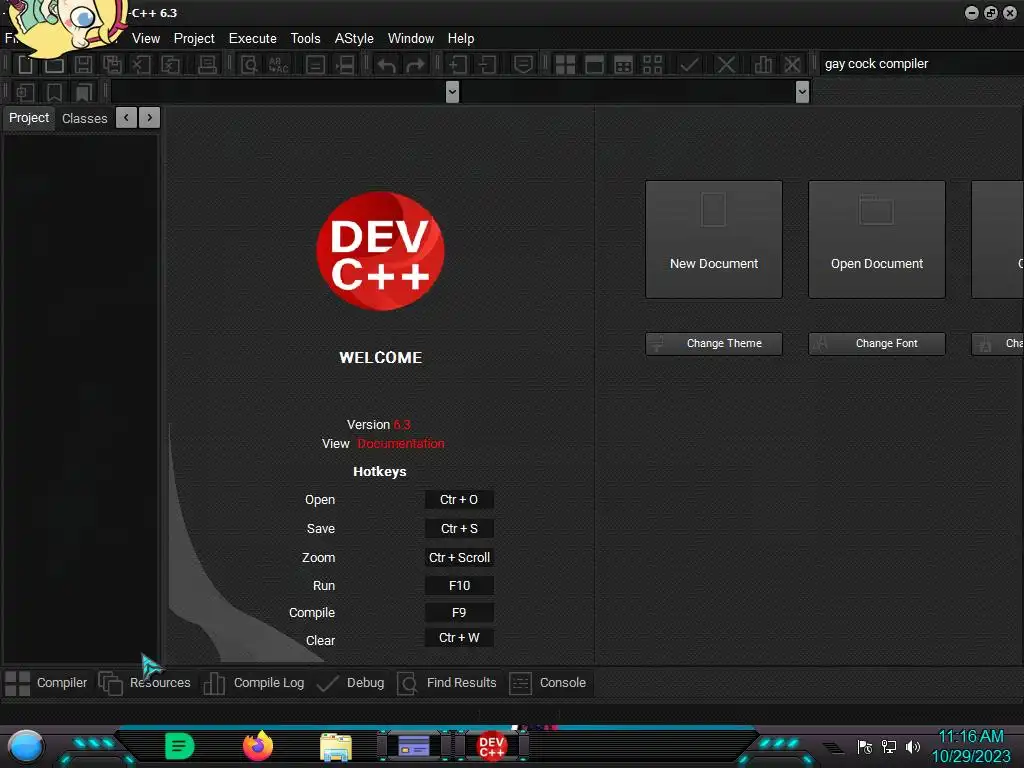Open the Debug bottom tab
The width and height of the screenshot is (1024, 768).
click(350, 683)
